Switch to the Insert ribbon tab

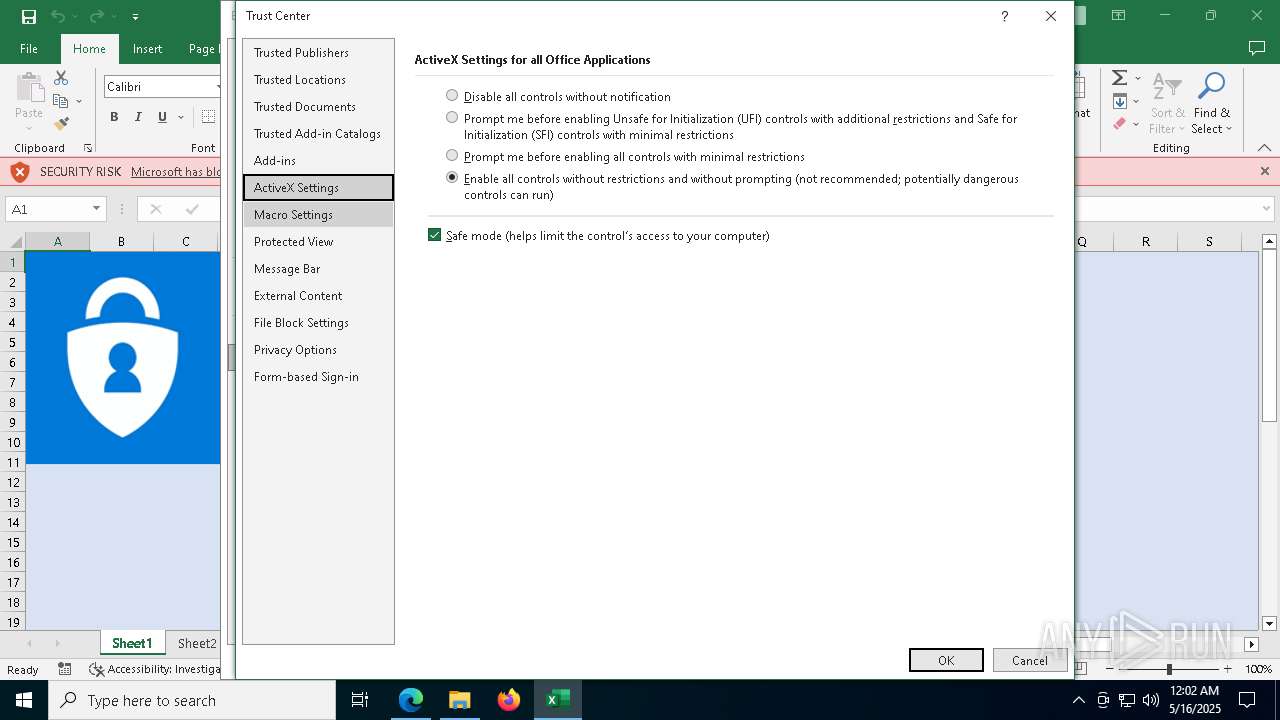click(x=147, y=48)
